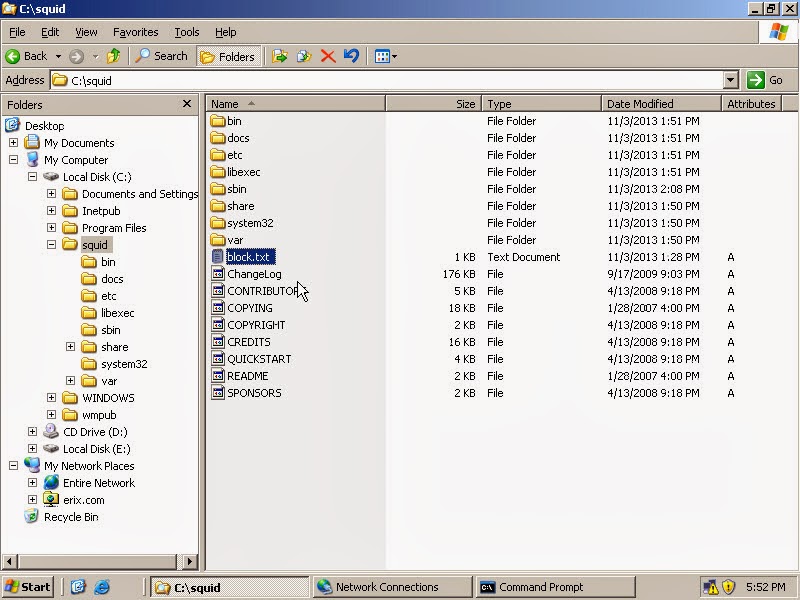
Task: Delete selection with red X icon
Action: coord(328,56)
